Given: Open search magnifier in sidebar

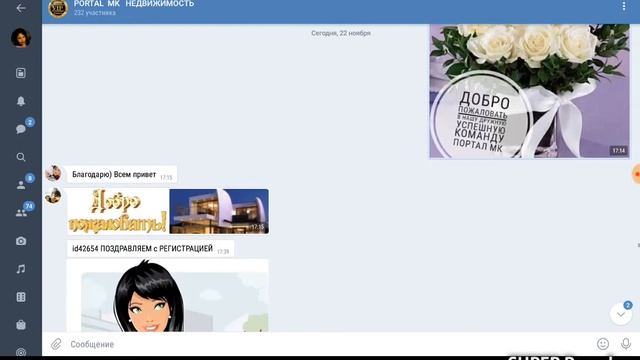Looking at the screenshot, I should (x=21, y=157).
